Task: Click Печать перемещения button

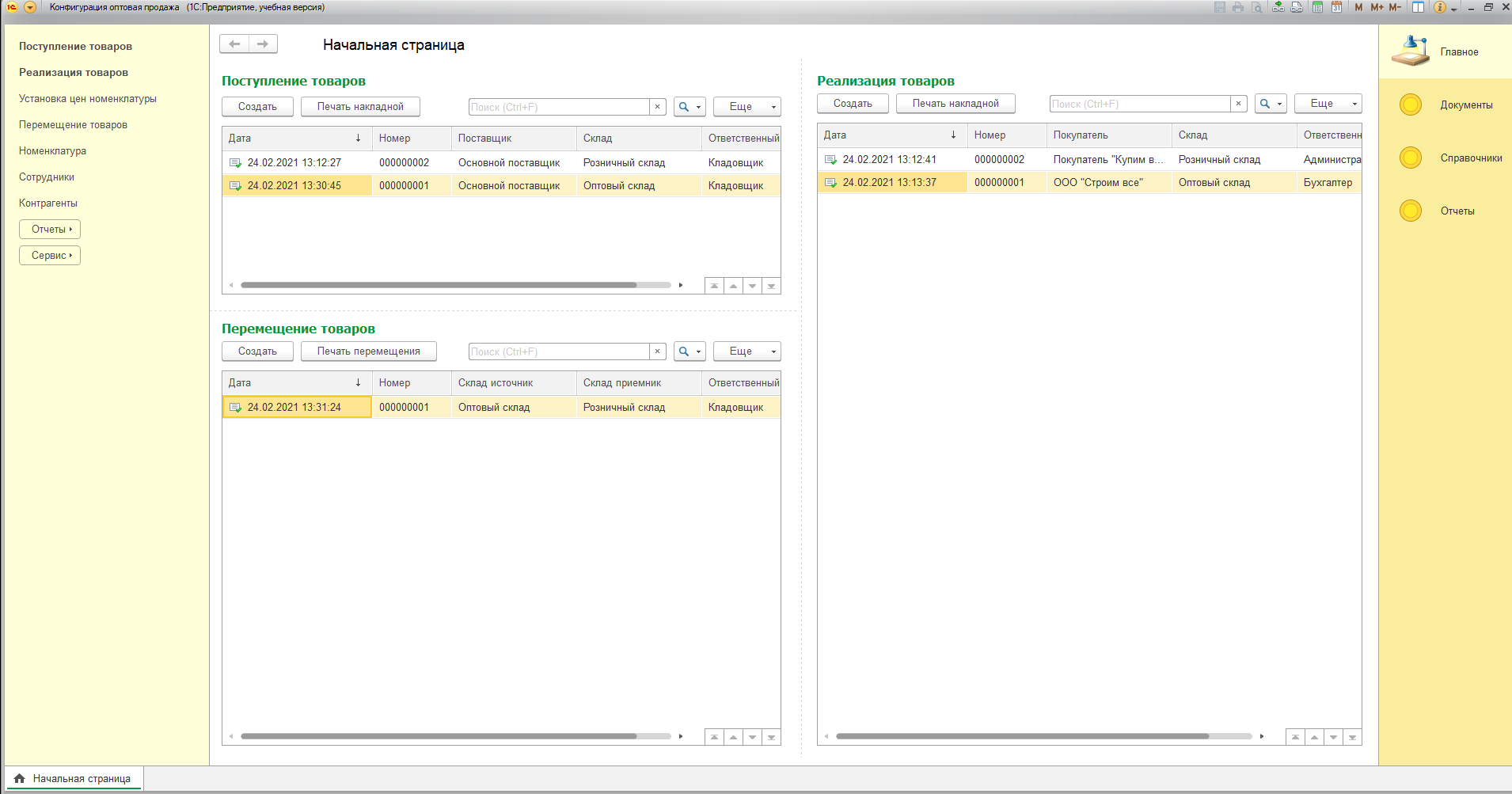Action: tap(368, 351)
